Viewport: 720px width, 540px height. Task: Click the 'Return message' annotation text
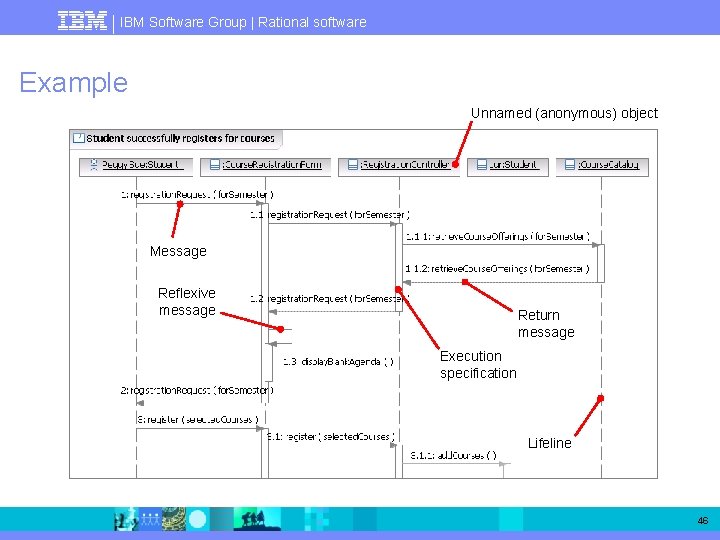coord(546,323)
